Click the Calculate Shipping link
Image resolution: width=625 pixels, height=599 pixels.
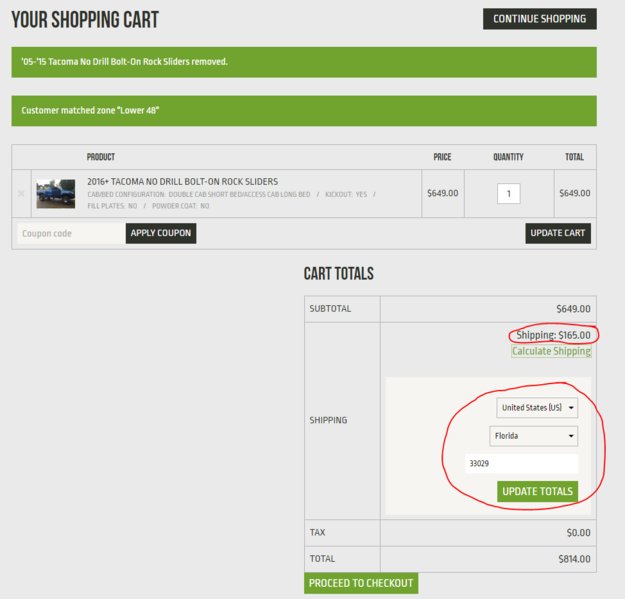(x=551, y=351)
